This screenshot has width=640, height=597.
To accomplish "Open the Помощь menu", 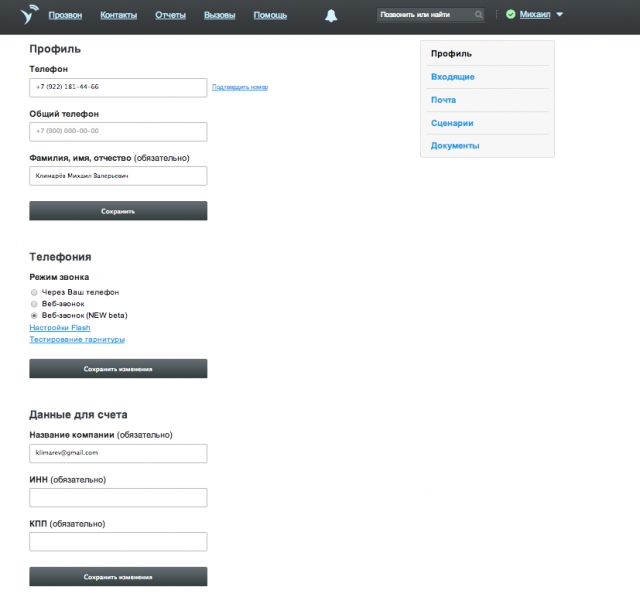I will pyautogui.click(x=270, y=15).
